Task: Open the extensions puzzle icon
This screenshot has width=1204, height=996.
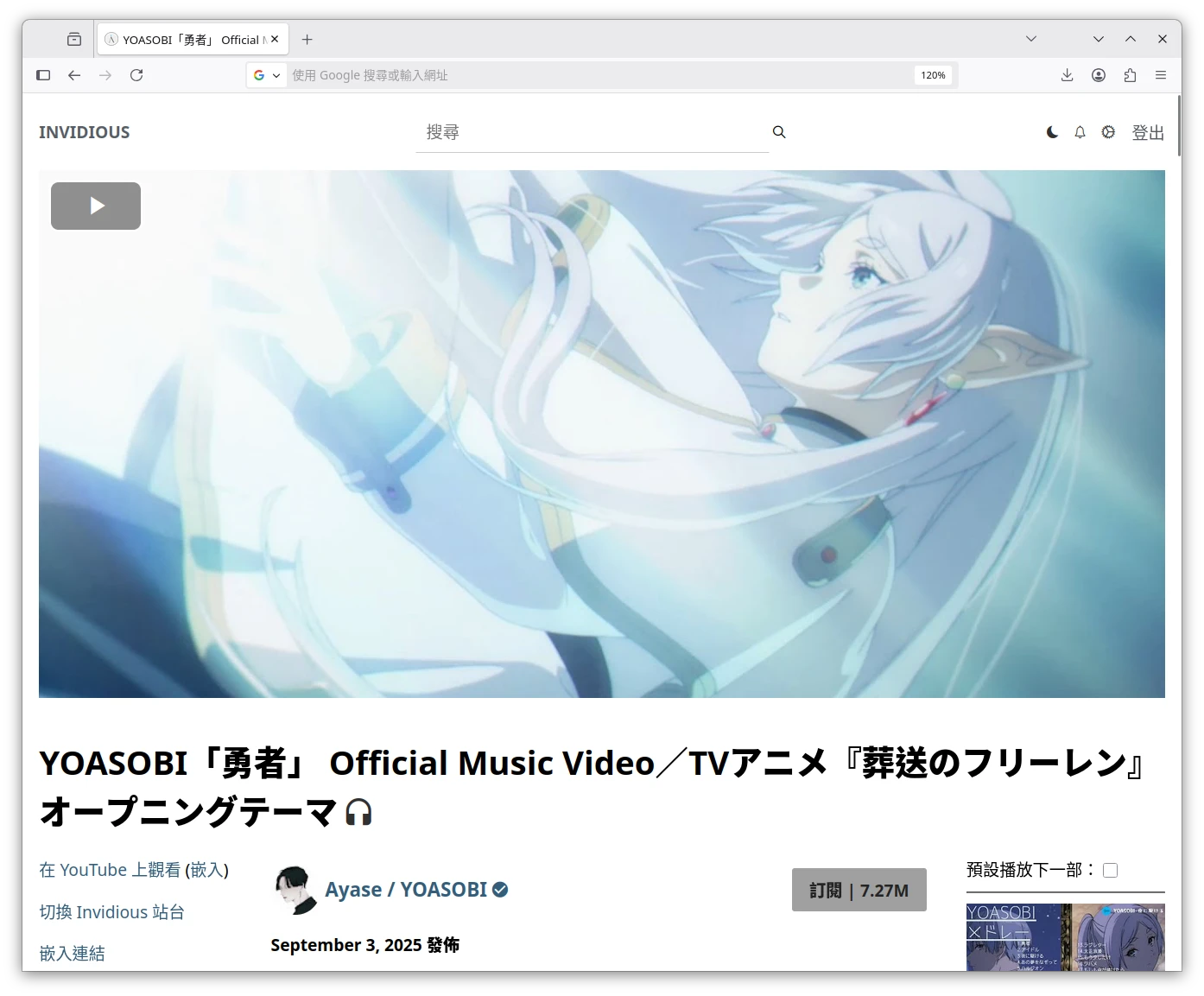Action: point(1130,75)
